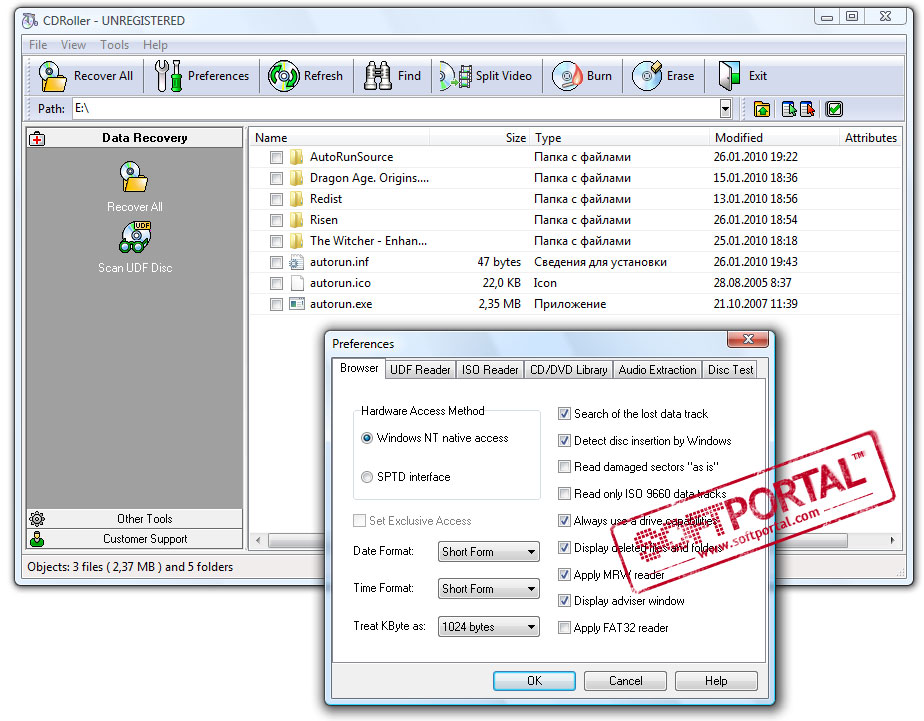Click the Refresh disc icon
The image size is (924, 721).
[283, 76]
